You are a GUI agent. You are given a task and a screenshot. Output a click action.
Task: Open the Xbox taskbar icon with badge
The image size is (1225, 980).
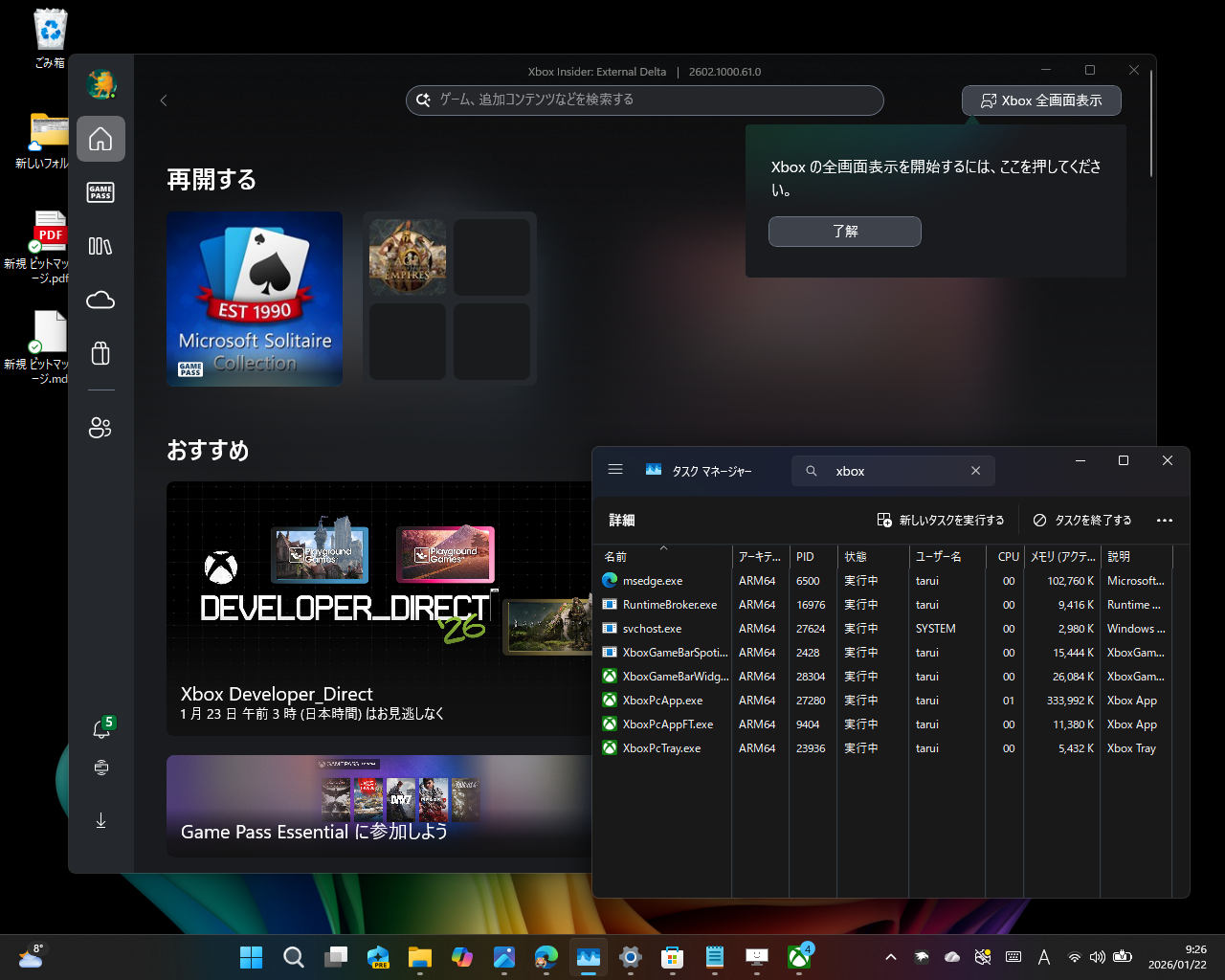click(x=799, y=957)
